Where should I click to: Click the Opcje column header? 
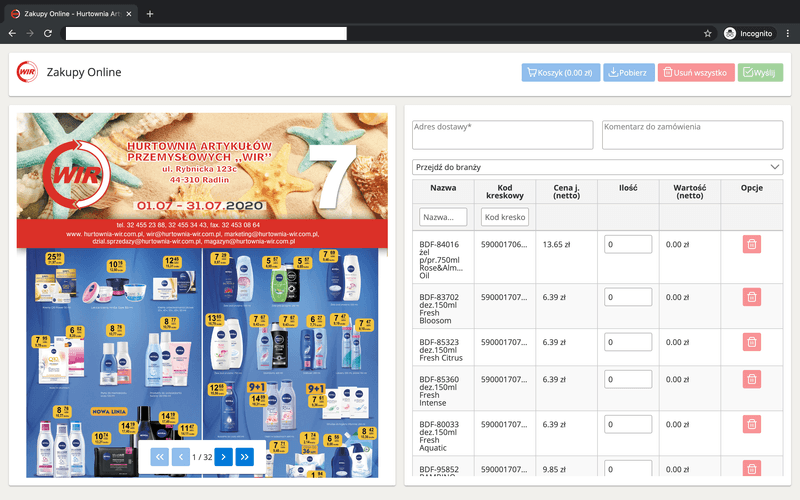[752, 191]
